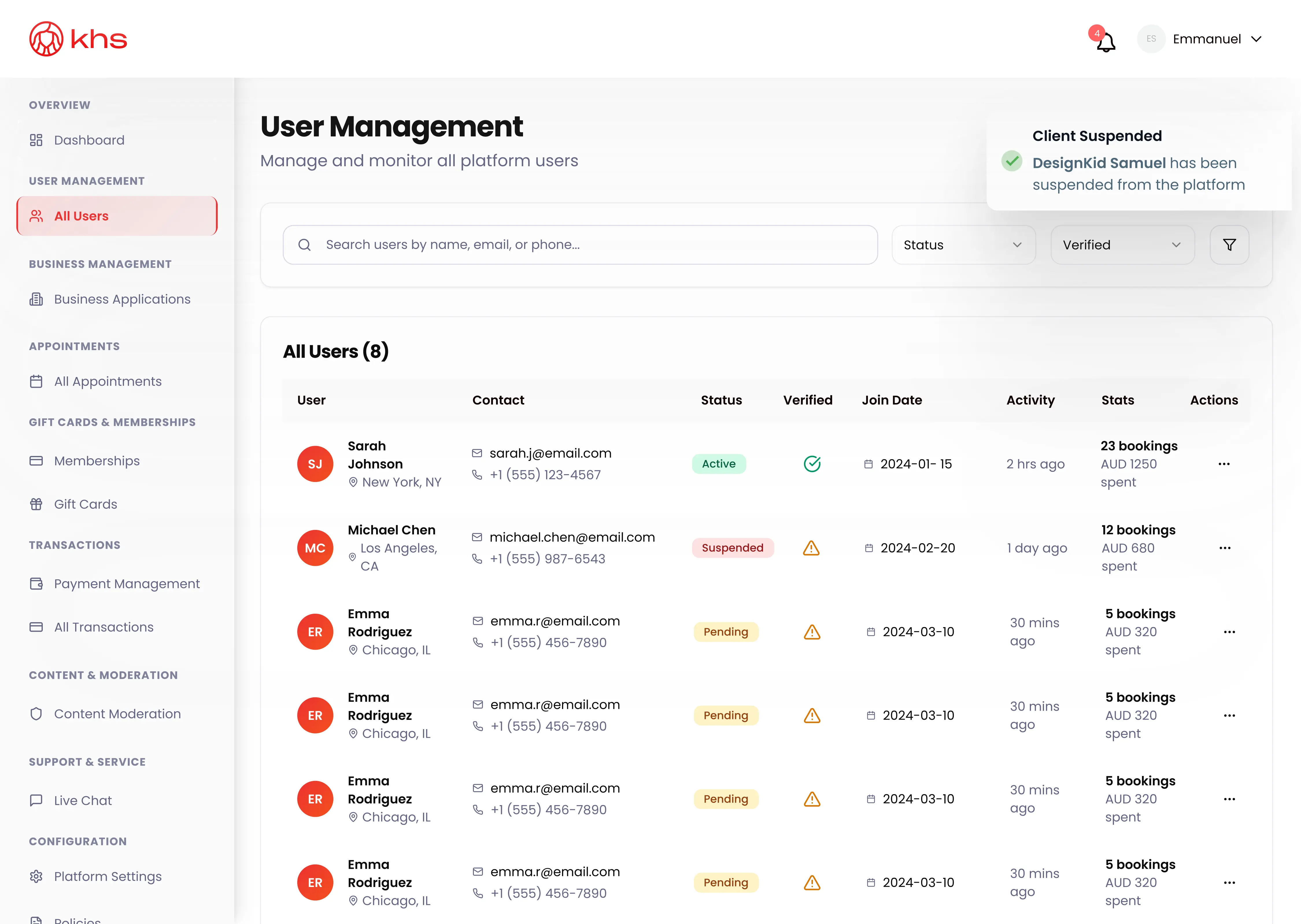Click the Join Date column header
This screenshot has height=924, width=1301.
pyautogui.click(x=891, y=400)
